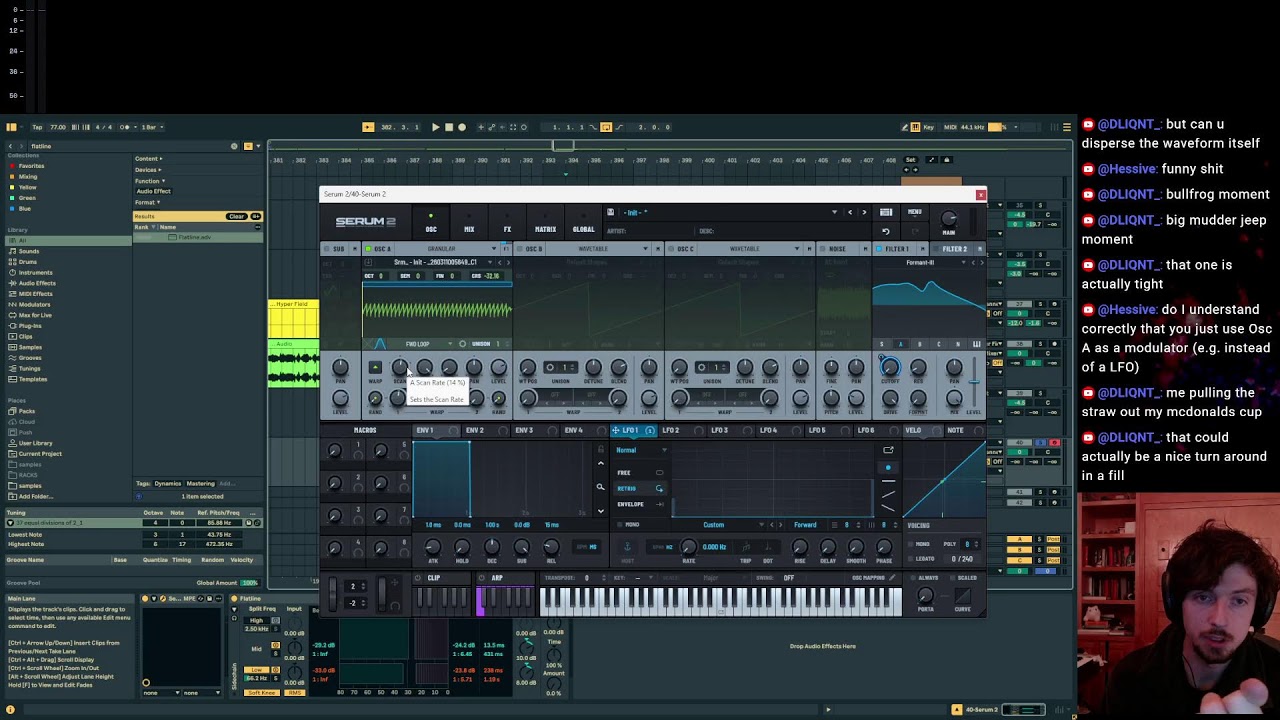Open Sounds in Ableton browser library
This screenshot has width=1280, height=720.
pyautogui.click(x=29, y=251)
